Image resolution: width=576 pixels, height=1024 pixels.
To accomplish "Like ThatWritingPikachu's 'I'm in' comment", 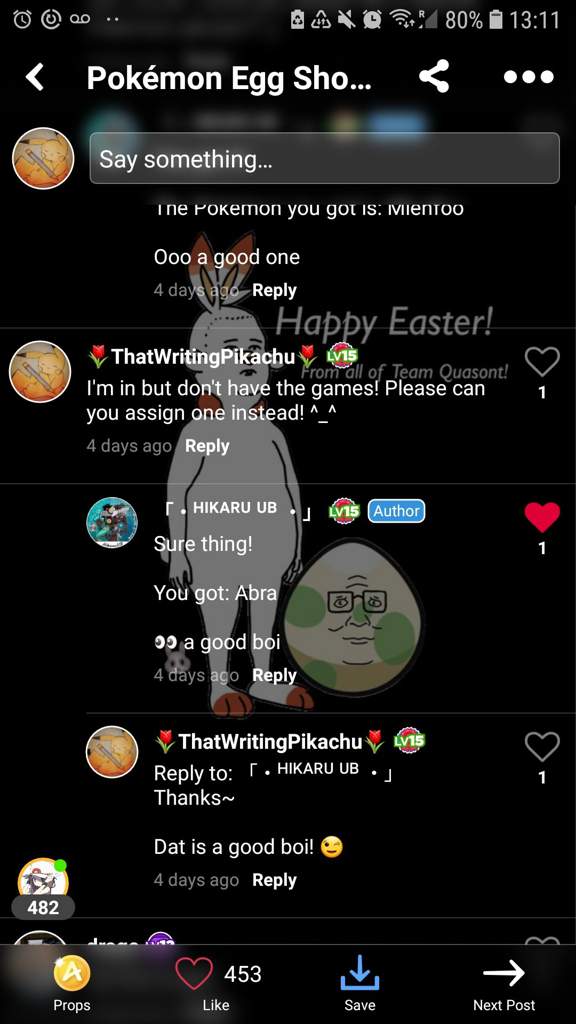I will click(x=542, y=362).
